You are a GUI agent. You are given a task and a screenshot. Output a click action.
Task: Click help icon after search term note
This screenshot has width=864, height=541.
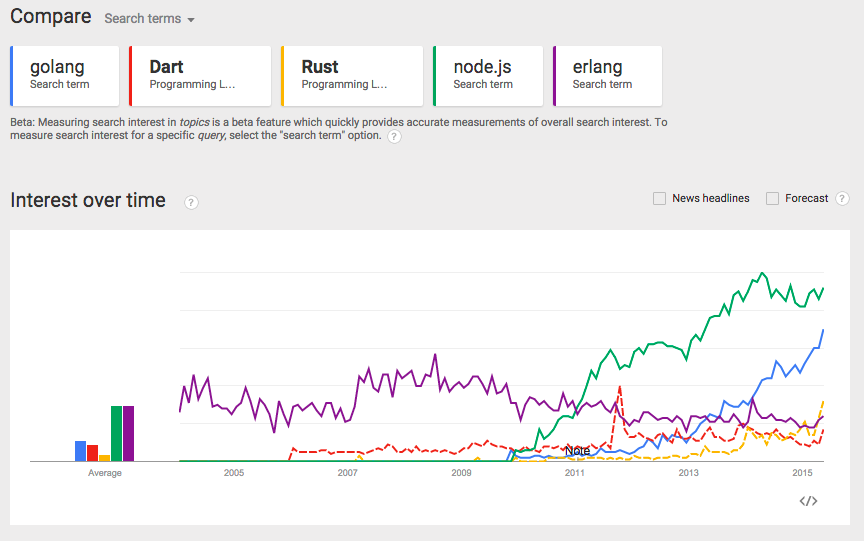[x=394, y=137]
